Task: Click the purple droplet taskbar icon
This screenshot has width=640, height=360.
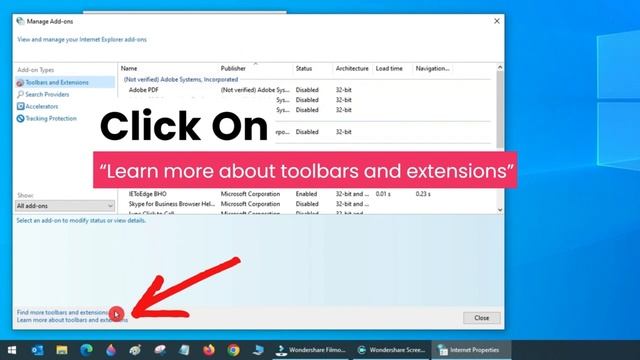Action: 111,350
